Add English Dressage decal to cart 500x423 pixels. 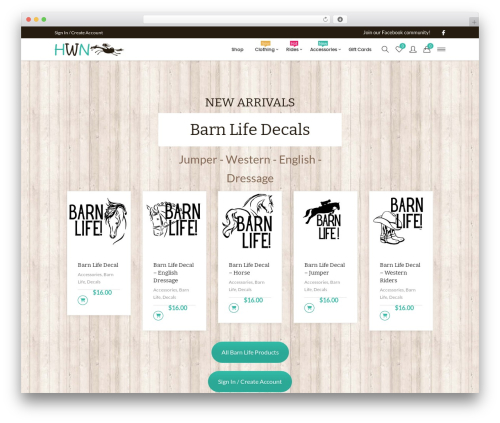pyautogui.click(x=158, y=315)
